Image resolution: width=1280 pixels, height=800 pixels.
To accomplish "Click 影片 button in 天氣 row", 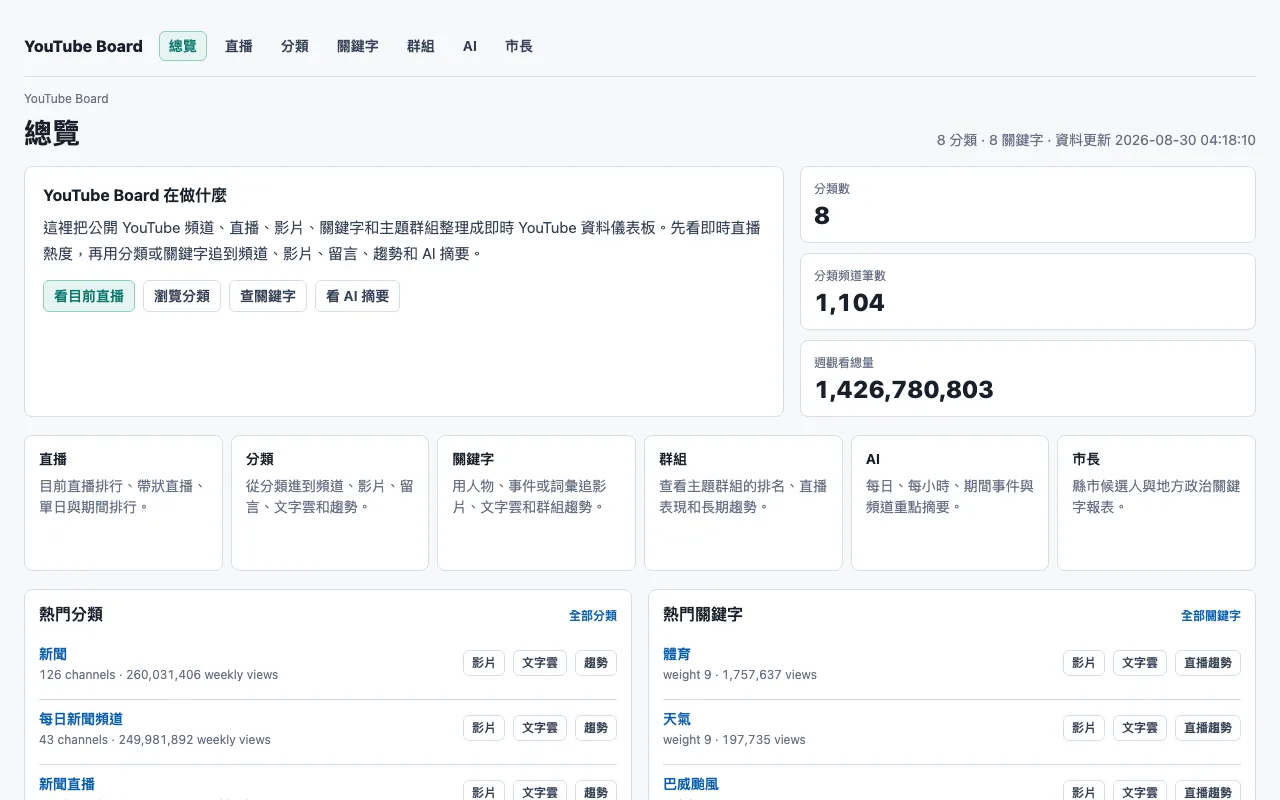I will [1084, 728].
